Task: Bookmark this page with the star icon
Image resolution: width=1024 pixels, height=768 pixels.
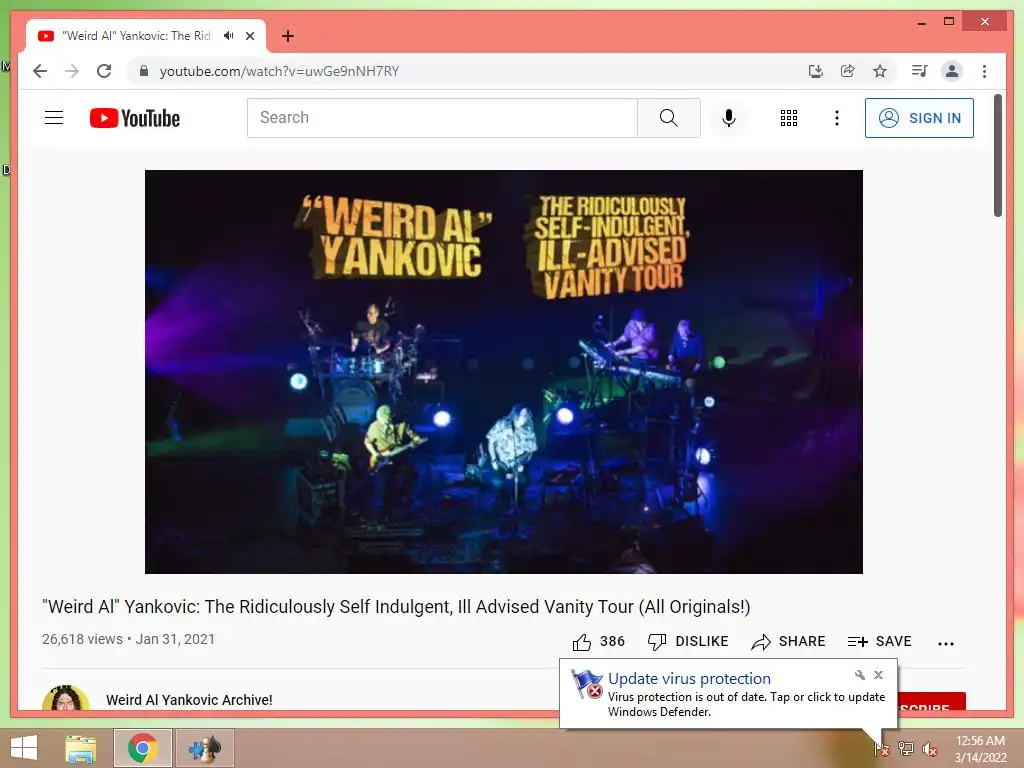Action: click(880, 71)
